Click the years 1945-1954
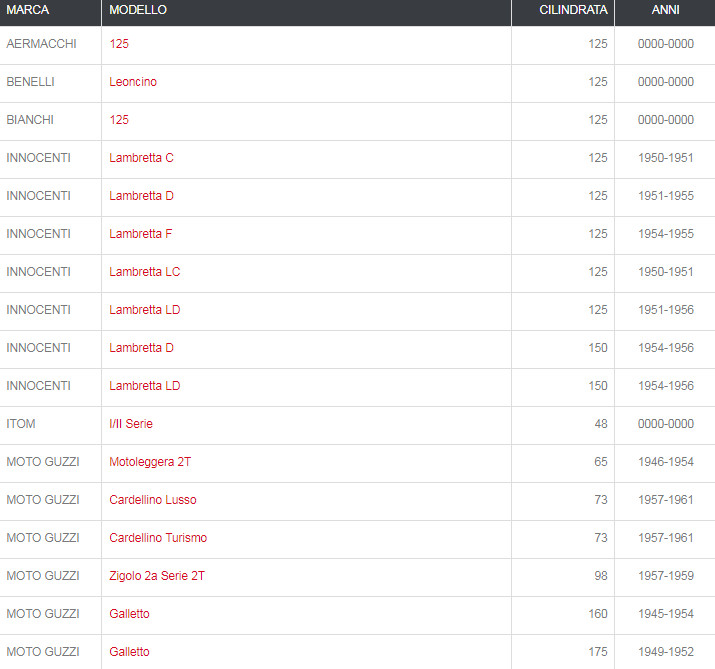This screenshot has width=715, height=669. [x=666, y=614]
